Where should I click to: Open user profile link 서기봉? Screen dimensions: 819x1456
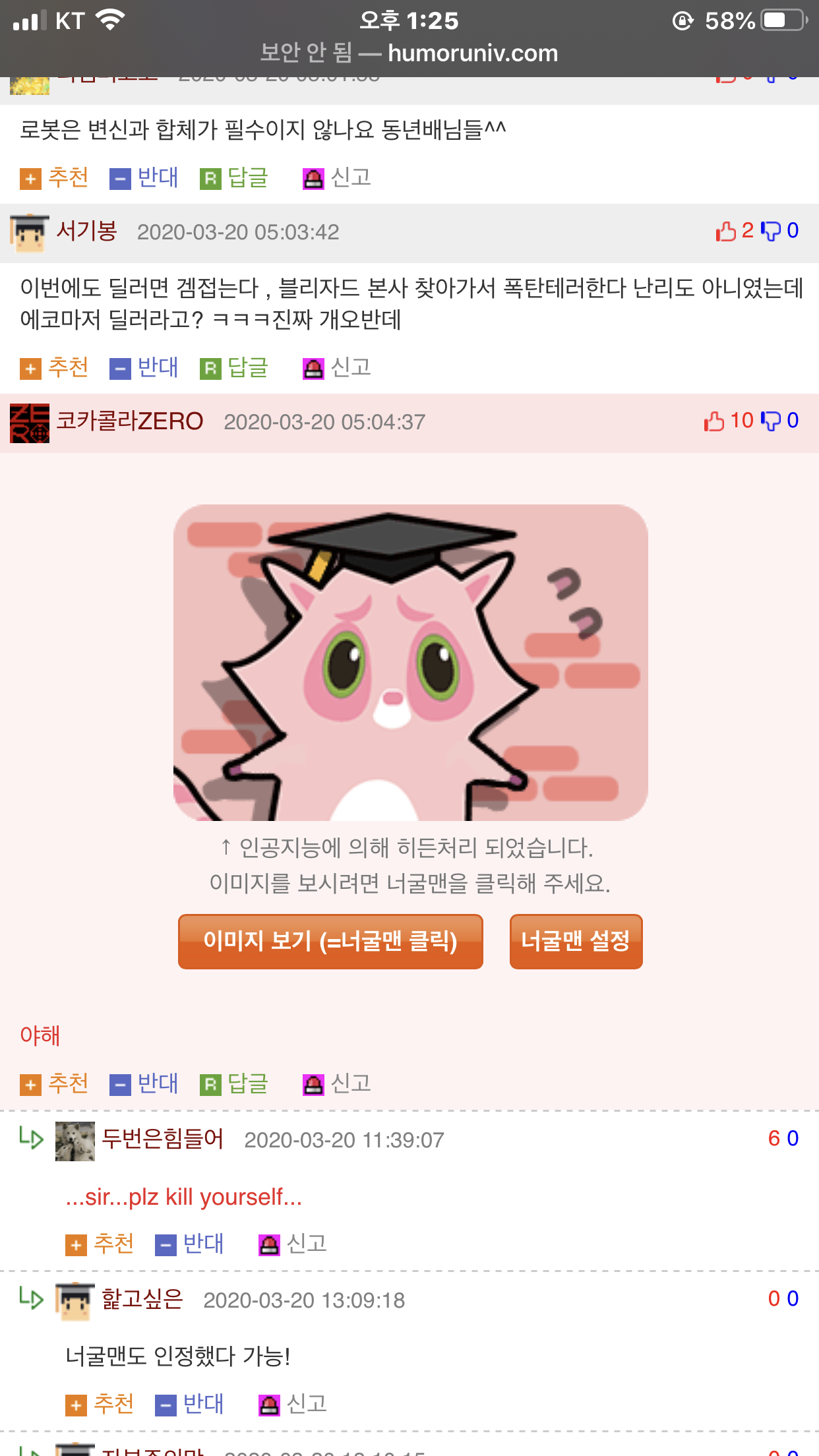pyautogui.click(x=87, y=231)
